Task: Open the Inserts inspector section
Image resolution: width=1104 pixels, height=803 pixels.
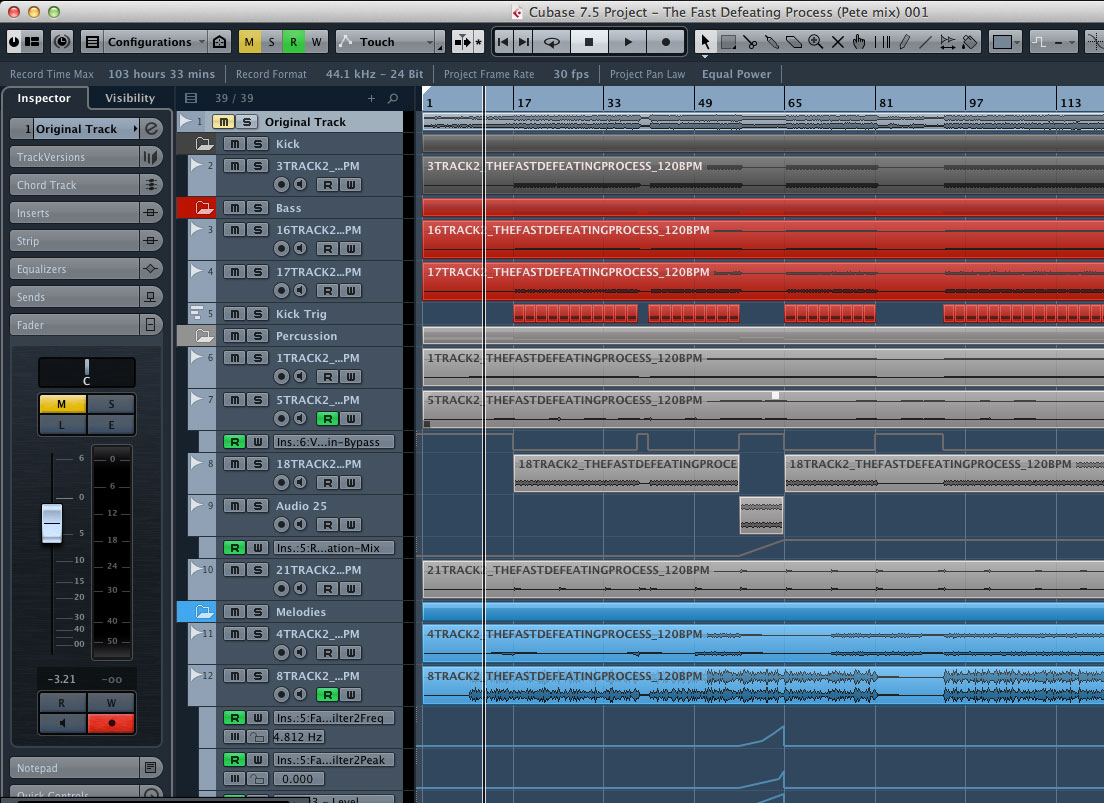Action: [x=74, y=213]
